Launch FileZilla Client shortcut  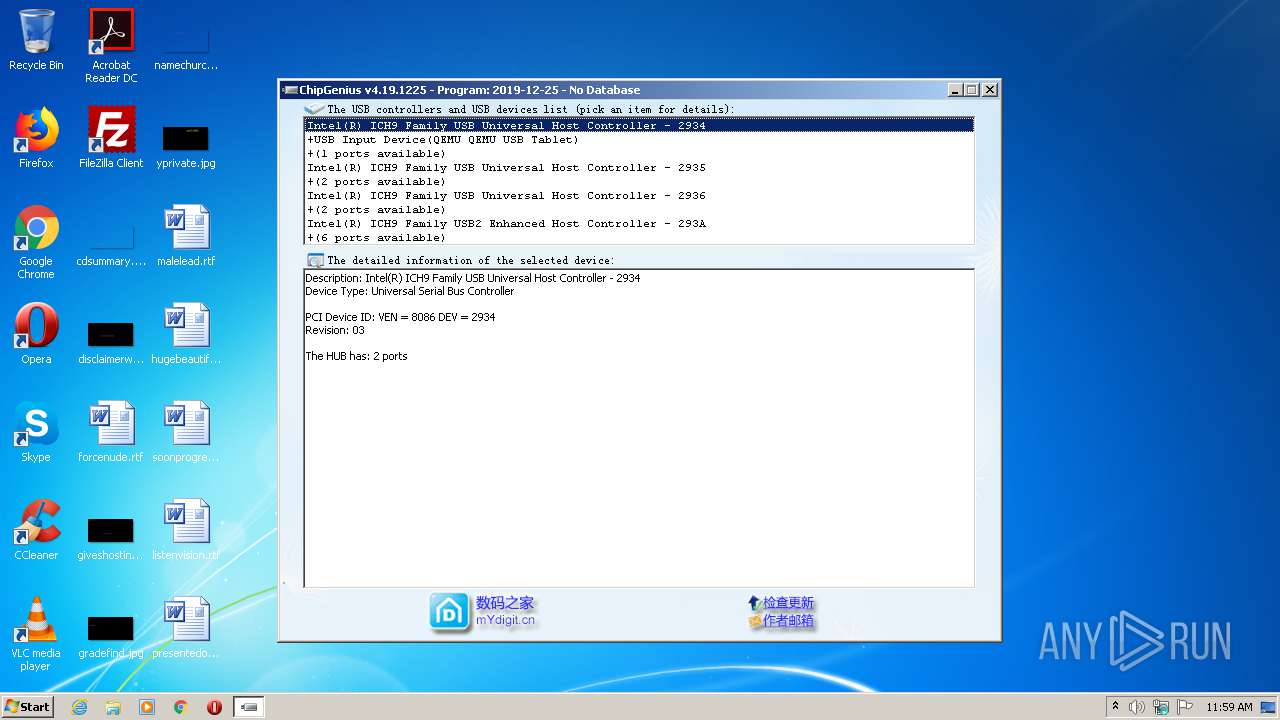(111, 138)
